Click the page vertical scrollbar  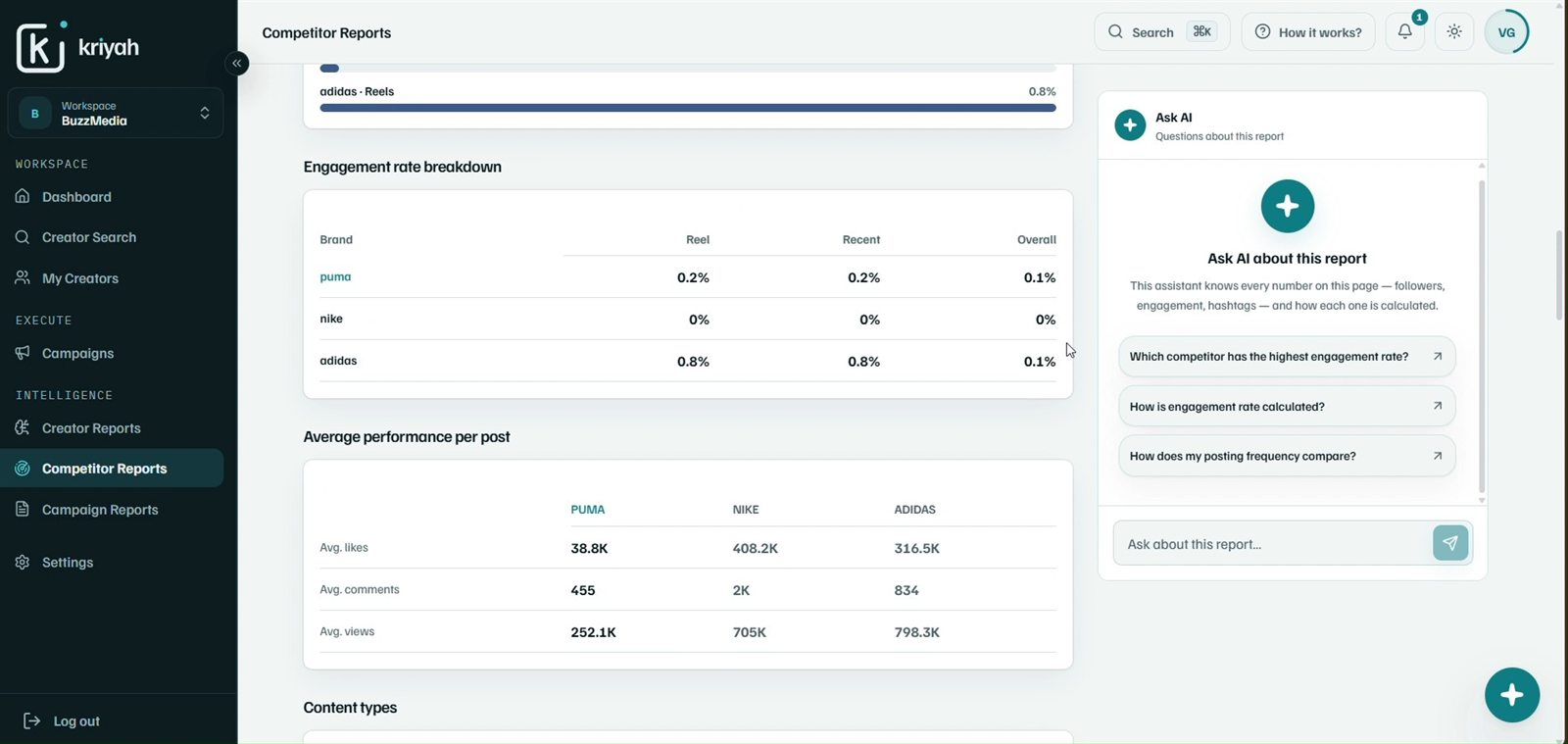[x=1559, y=274]
